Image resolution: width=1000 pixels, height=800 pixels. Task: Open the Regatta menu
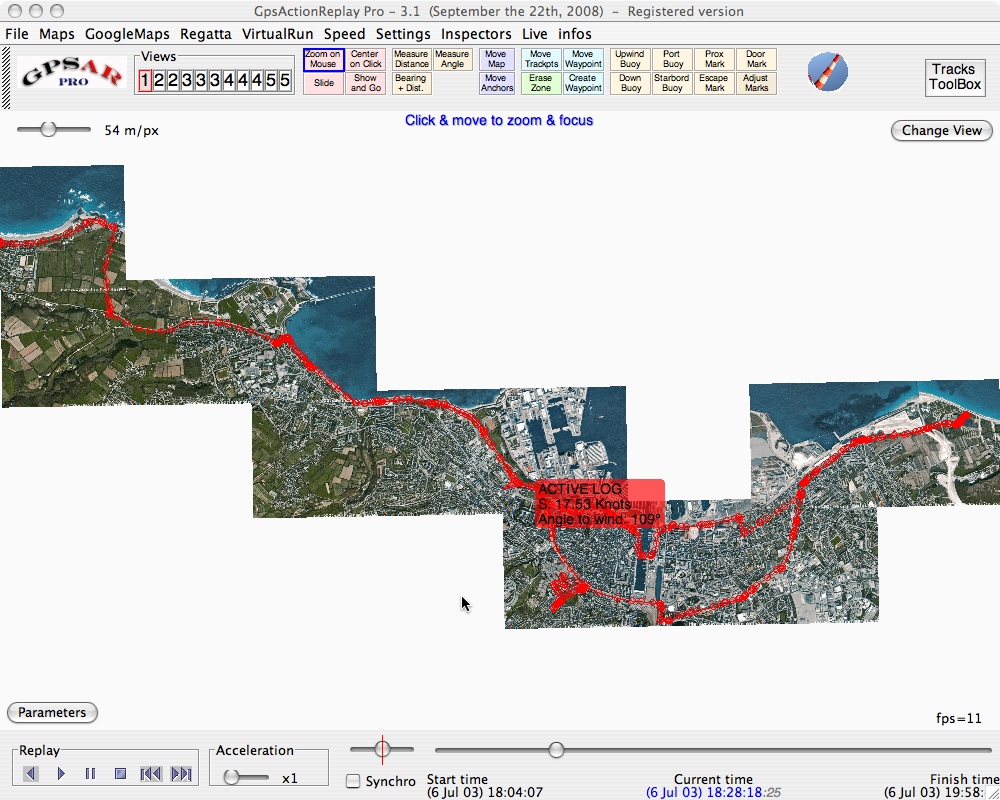point(205,34)
